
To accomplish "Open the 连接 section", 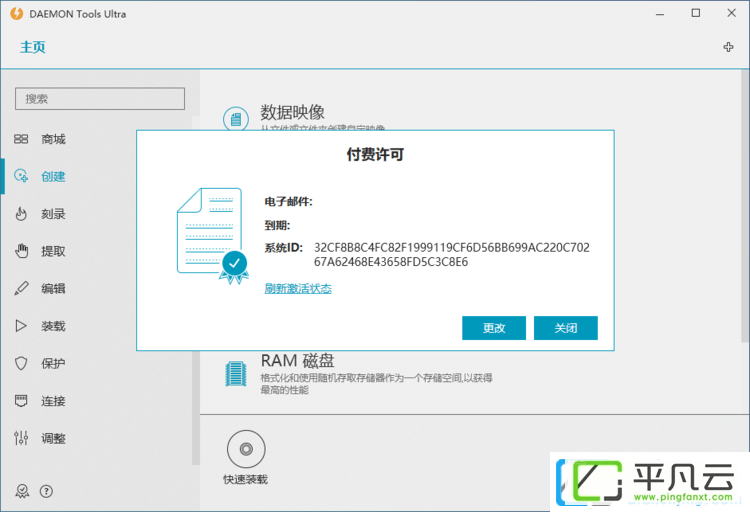I will [53, 401].
